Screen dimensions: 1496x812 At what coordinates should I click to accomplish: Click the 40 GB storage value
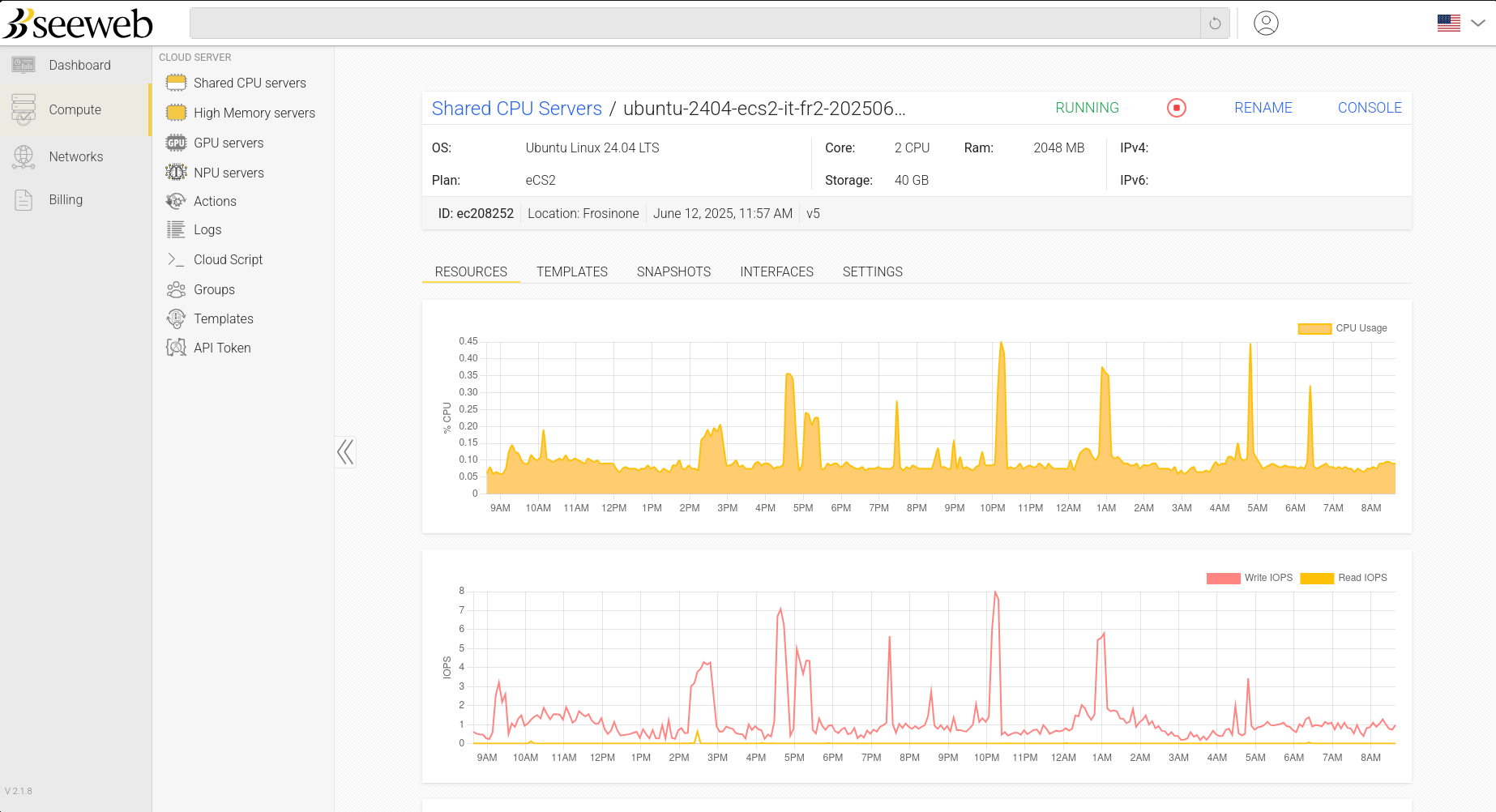[x=912, y=180]
